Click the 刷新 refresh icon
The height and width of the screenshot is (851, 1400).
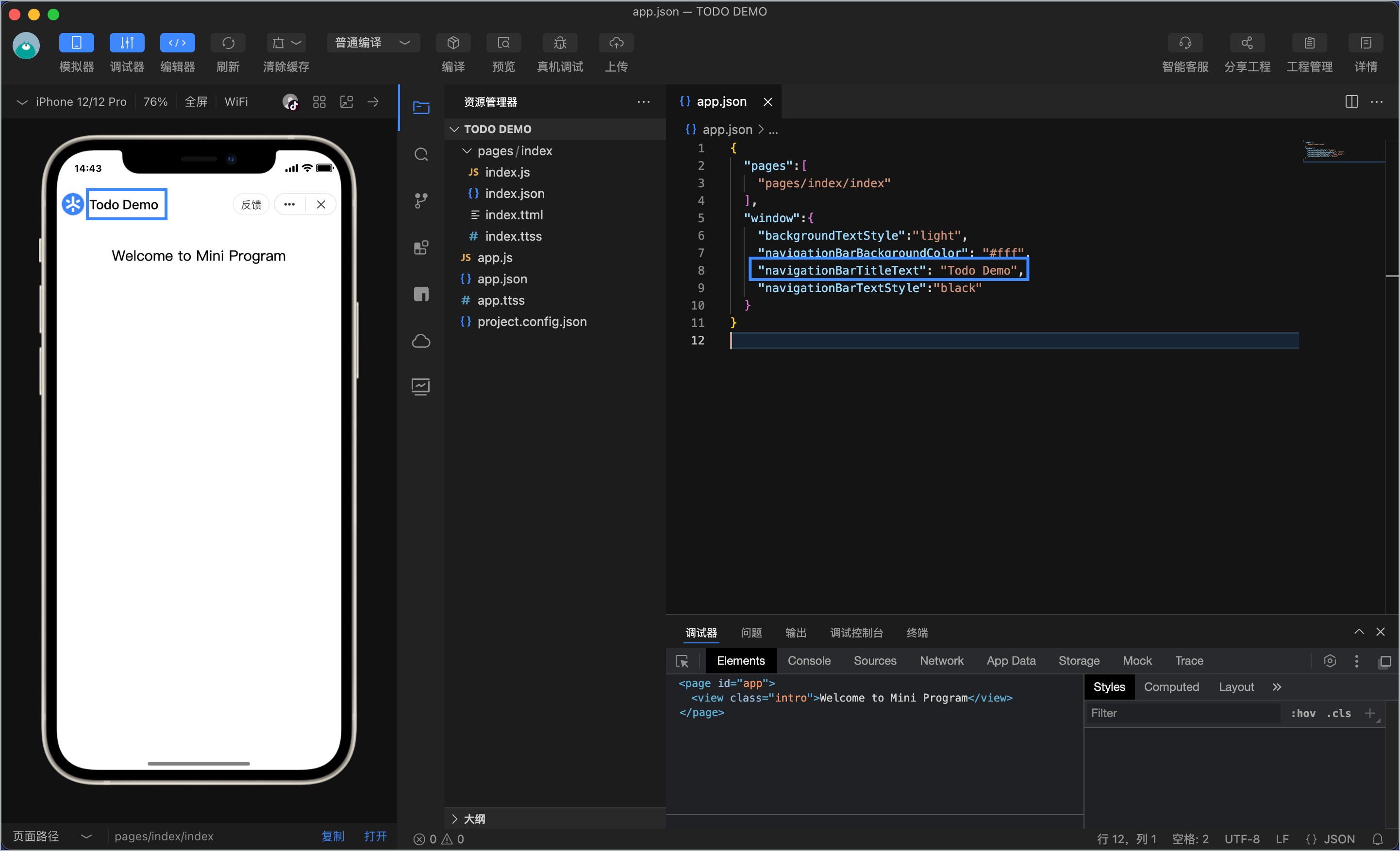click(x=228, y=43)
